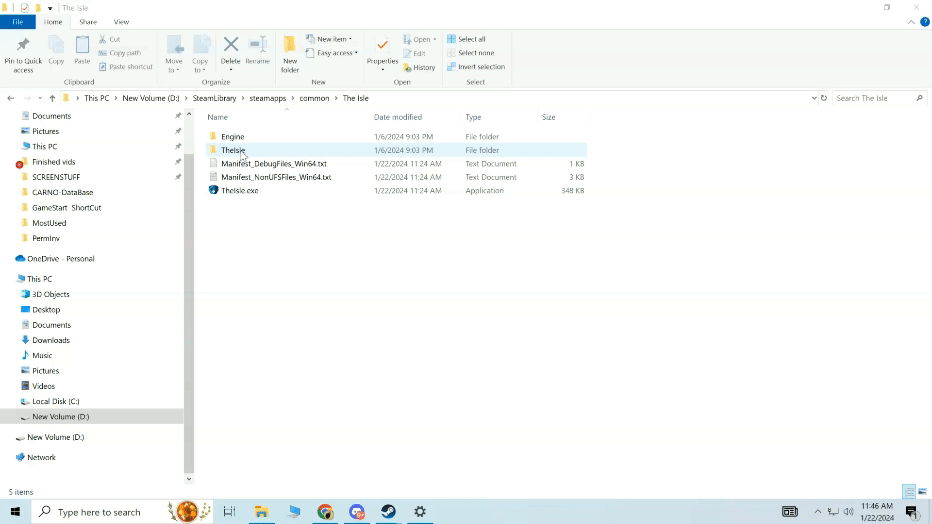932x524 pixels.
Task: Select Local Disk (C:) in sidebar
Action: 55,402
